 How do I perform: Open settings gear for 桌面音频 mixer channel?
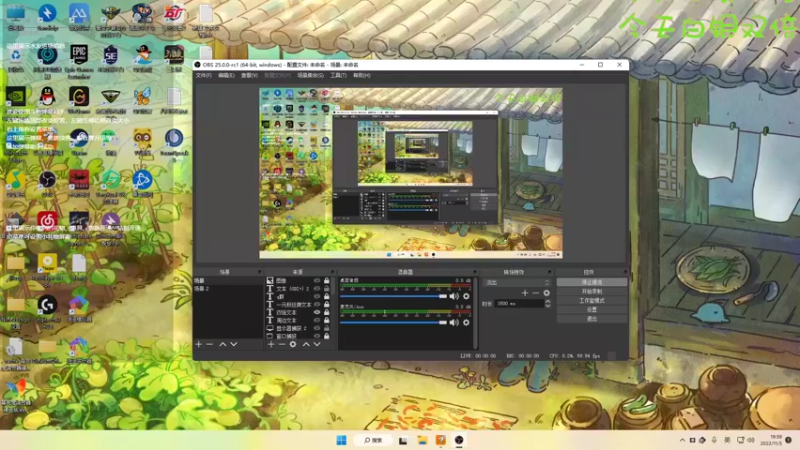pyautogui.click(x=466, y=296)
